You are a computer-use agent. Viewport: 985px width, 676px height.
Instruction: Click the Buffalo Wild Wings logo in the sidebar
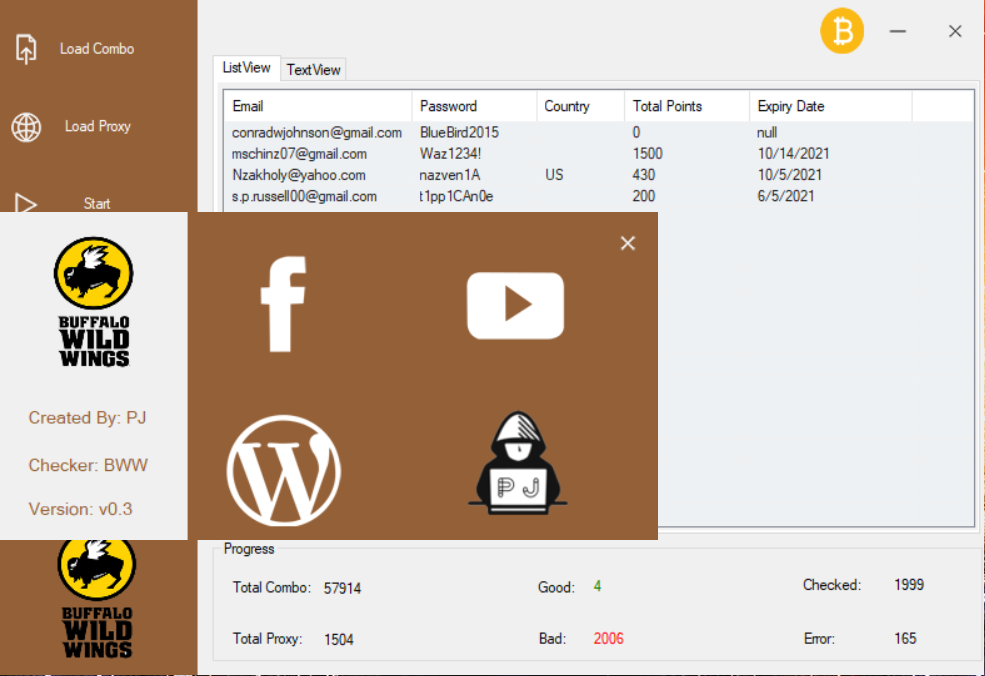[97, 599]
